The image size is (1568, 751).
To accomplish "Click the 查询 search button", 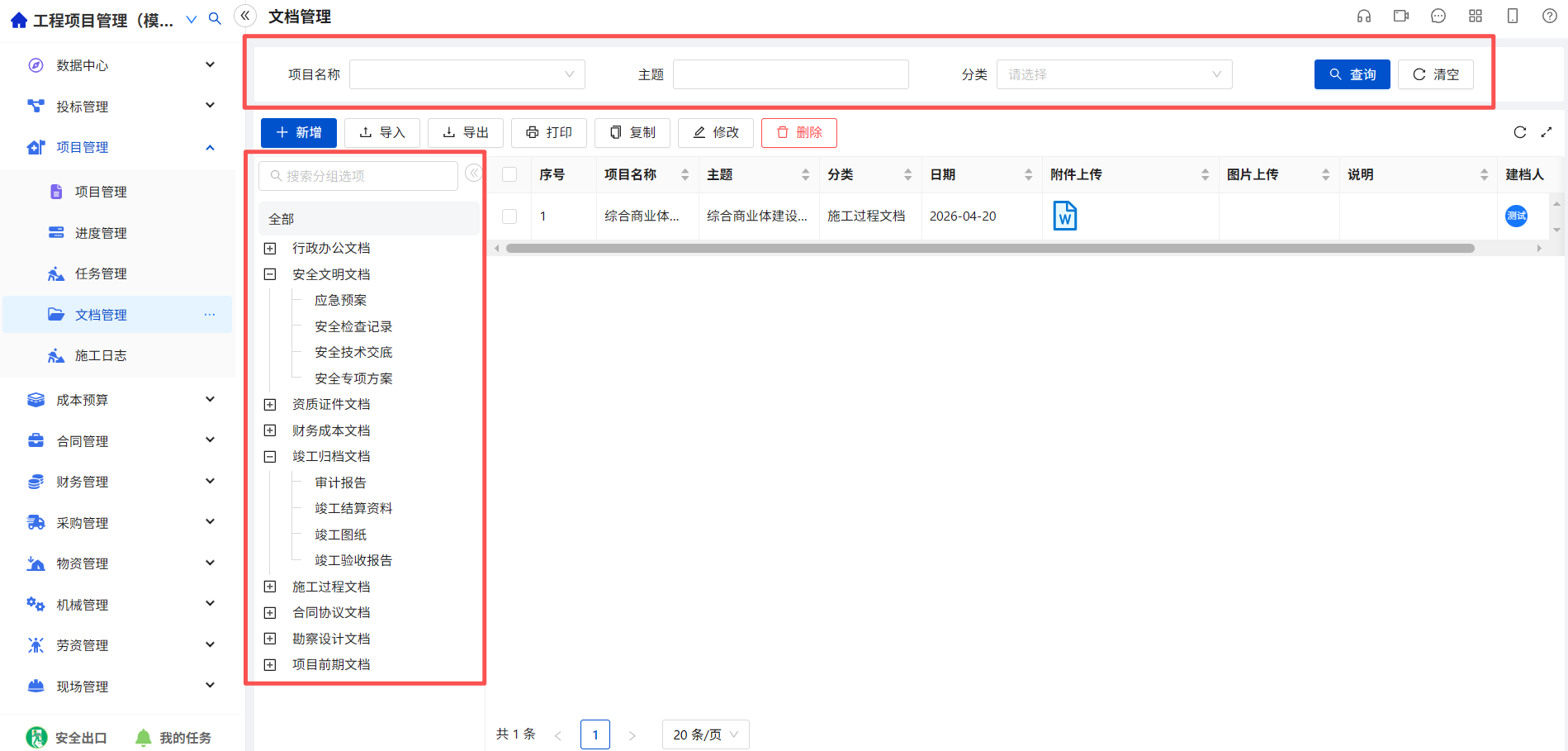I will pyautogui.click(x=1352, y=74).
